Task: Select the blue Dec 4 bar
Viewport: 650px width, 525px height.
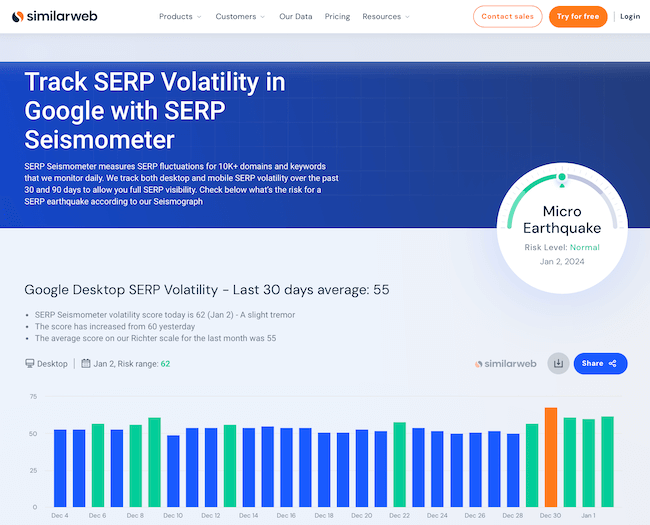Action: (x=60, y=468)
